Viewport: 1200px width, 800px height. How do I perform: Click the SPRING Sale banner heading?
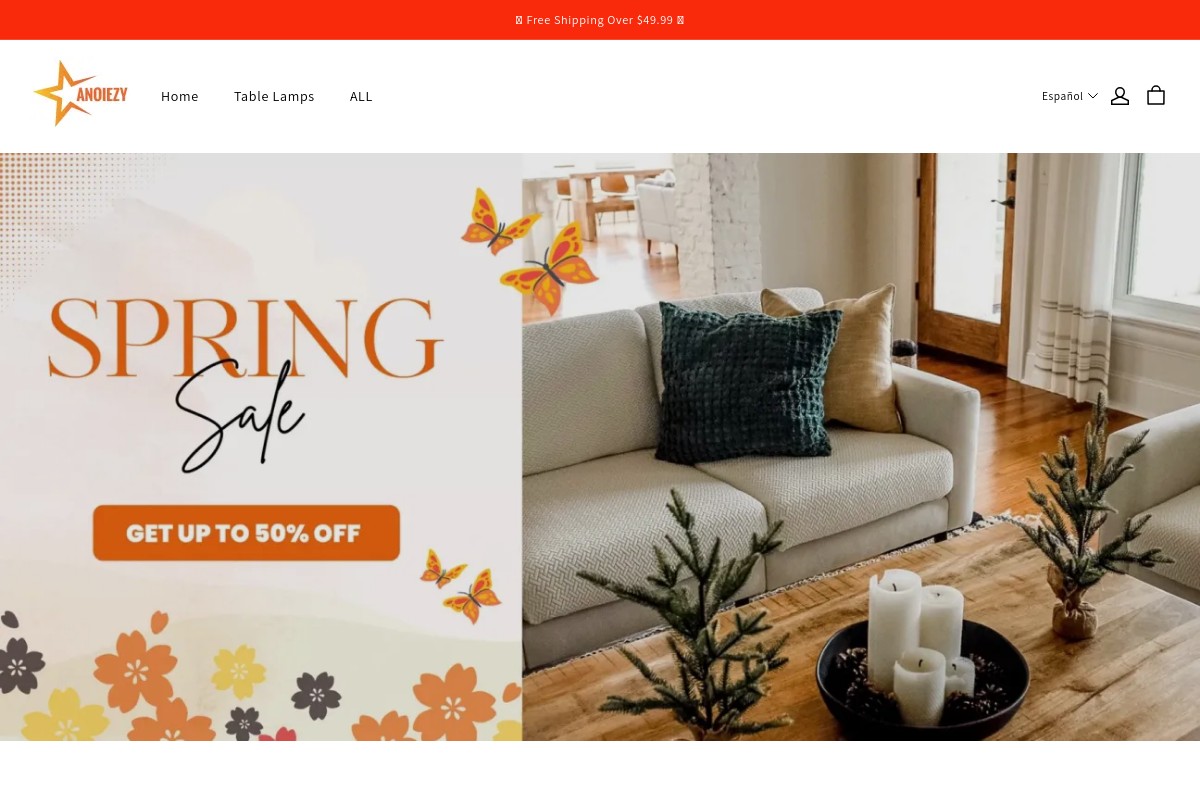pos(245,380)
